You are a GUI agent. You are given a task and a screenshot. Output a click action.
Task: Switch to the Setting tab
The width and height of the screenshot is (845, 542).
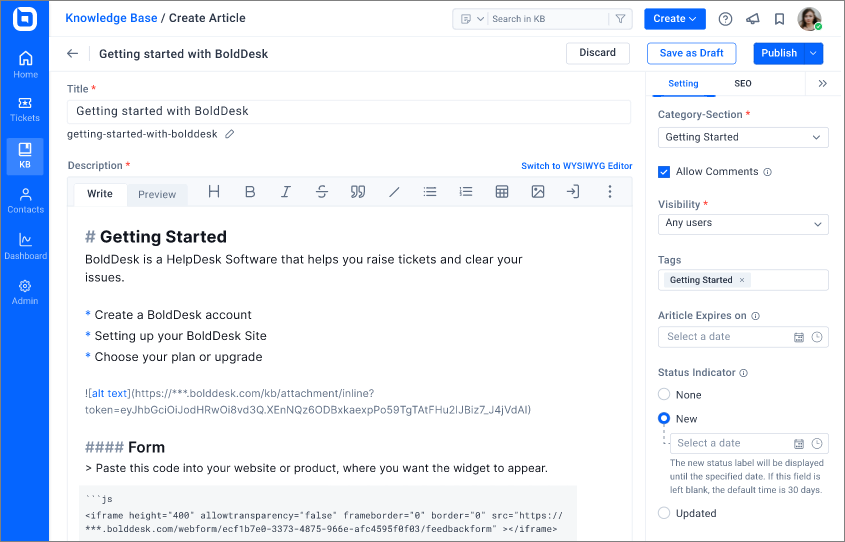point(683,84)
